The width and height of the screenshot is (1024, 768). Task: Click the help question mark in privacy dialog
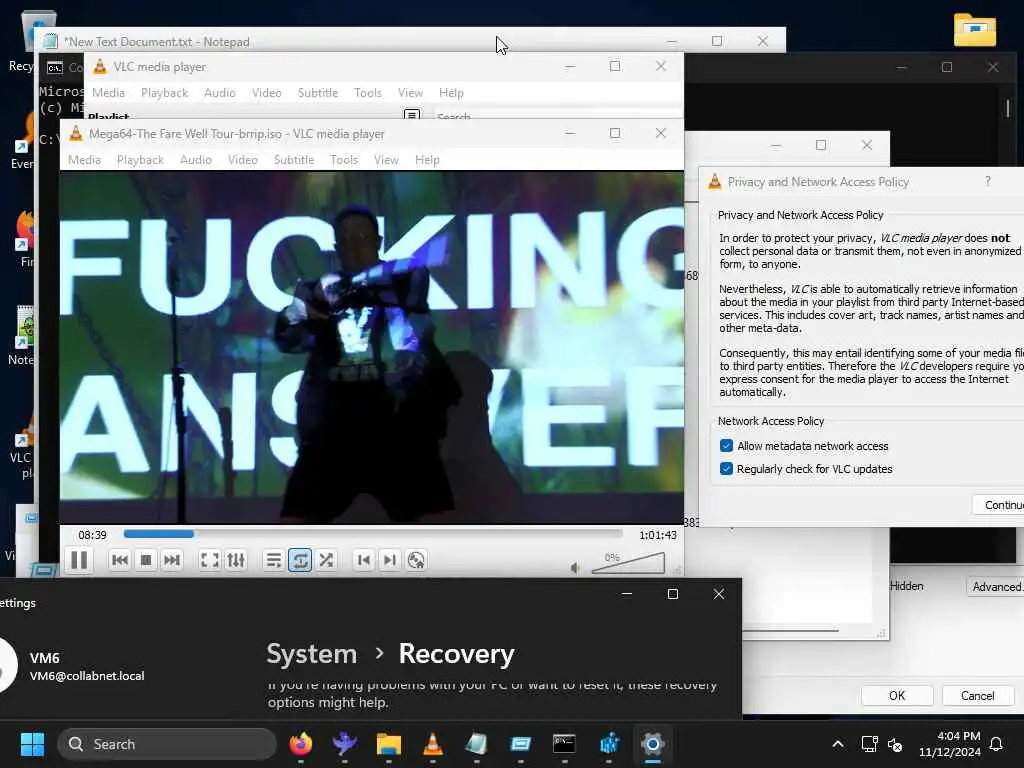click(987, 182)
